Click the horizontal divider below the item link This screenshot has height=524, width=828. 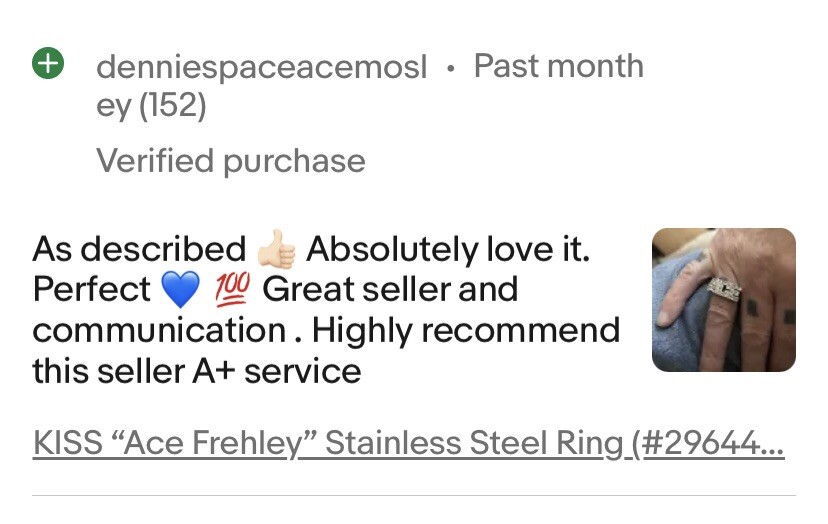(414, 496)
